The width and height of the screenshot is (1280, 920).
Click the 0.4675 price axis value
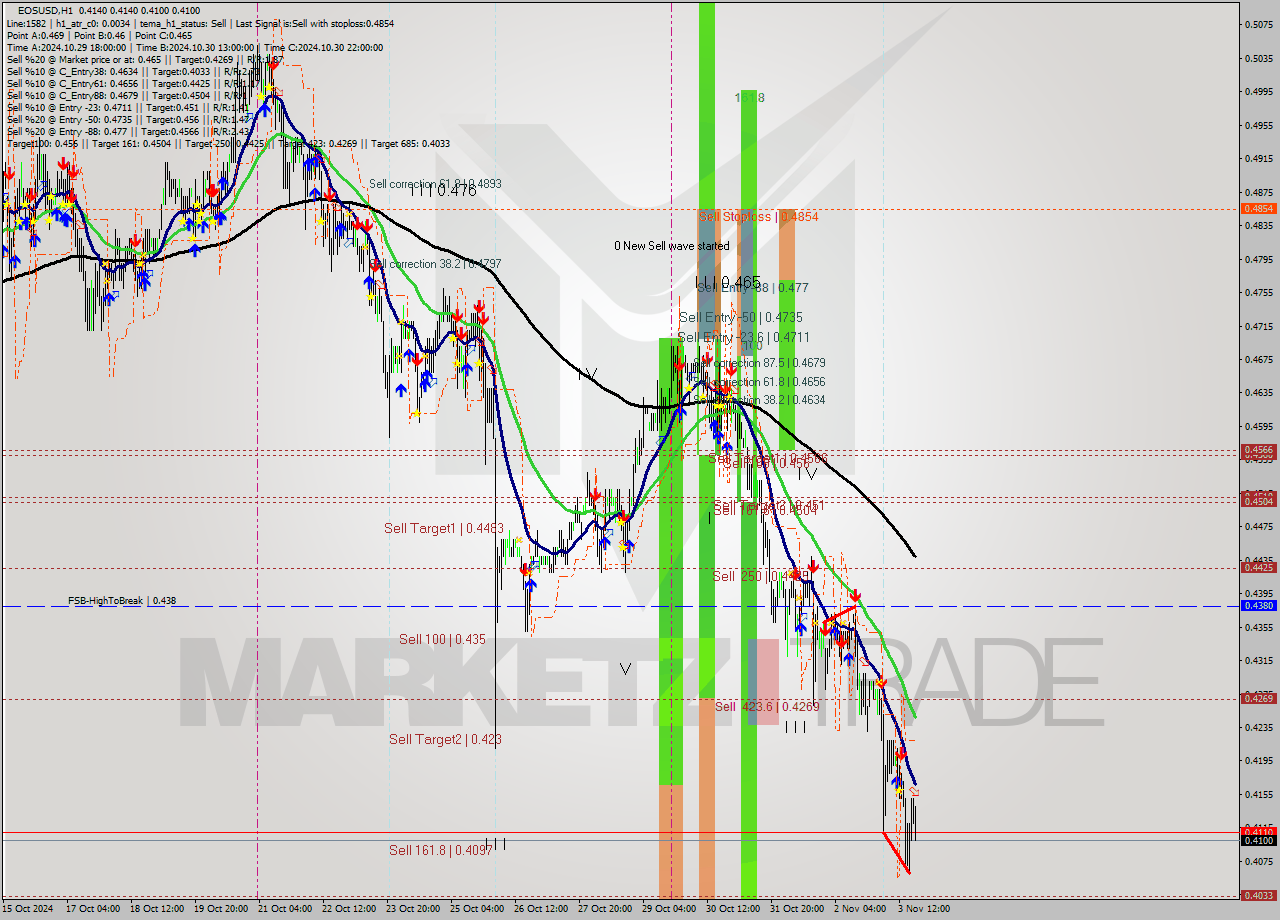click(x=1258, y=359)
